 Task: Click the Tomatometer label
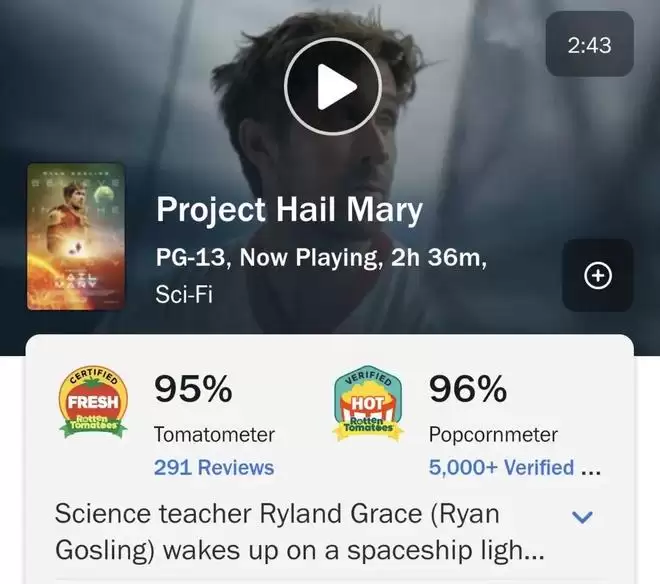pyautogui.click(x=214, y=435)
